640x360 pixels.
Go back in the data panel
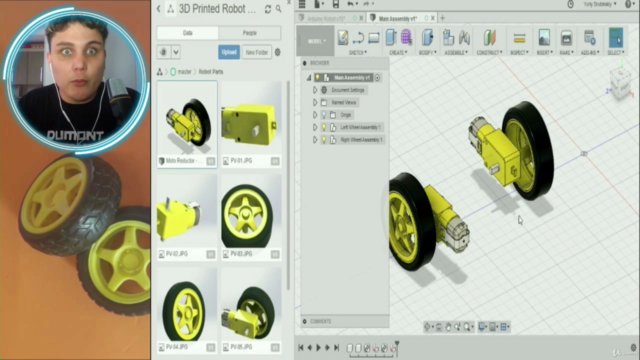pos(159,9)
